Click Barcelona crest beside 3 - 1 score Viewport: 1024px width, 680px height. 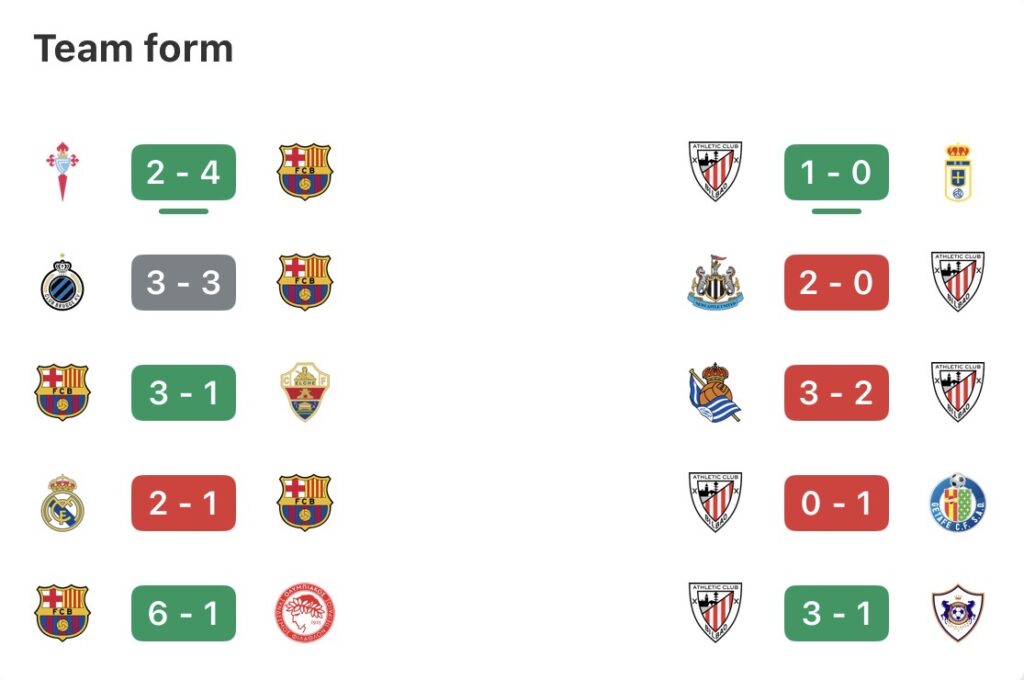point(63,392)
